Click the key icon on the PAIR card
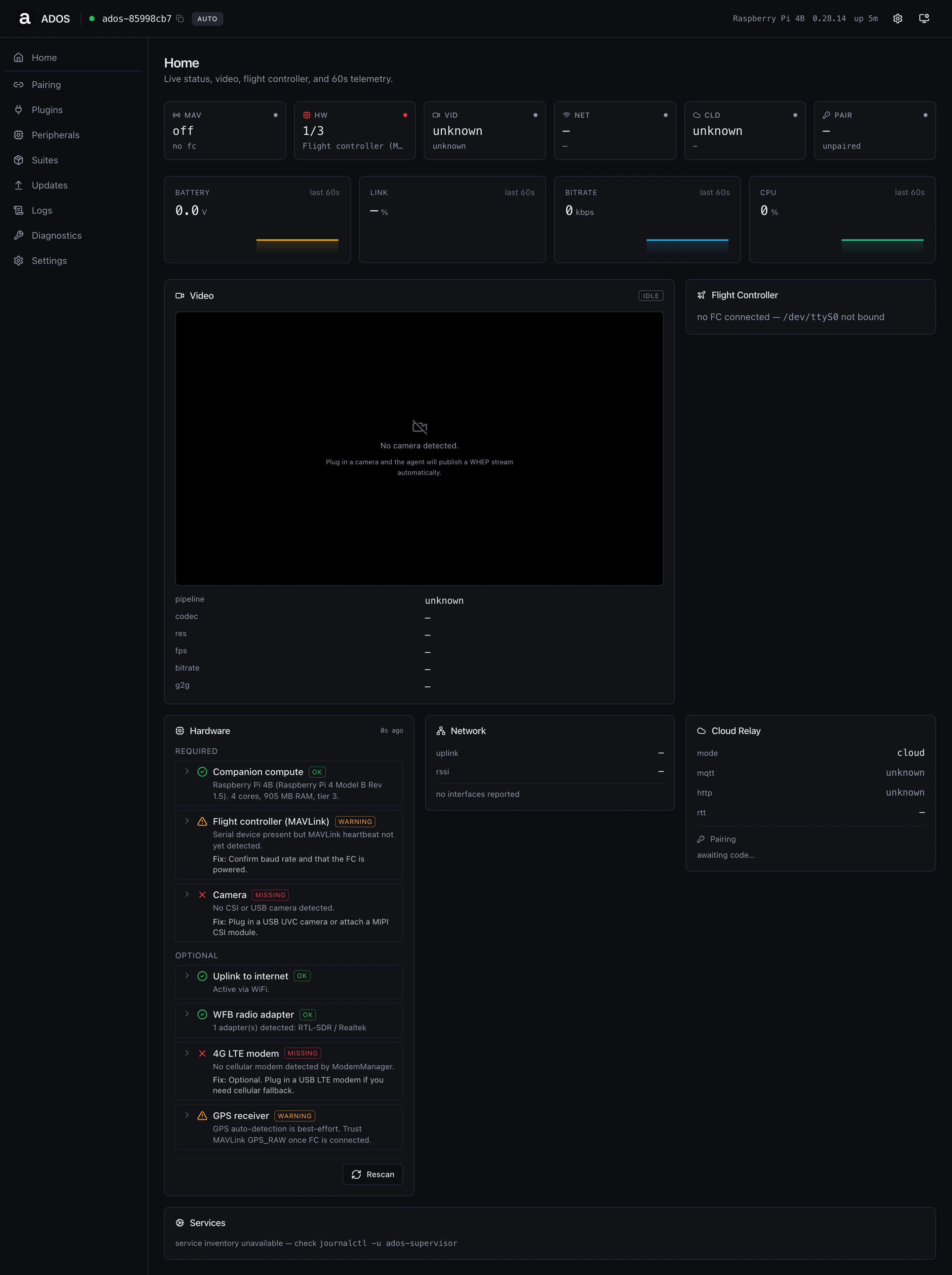952x1275 pixels. point(826,115)
